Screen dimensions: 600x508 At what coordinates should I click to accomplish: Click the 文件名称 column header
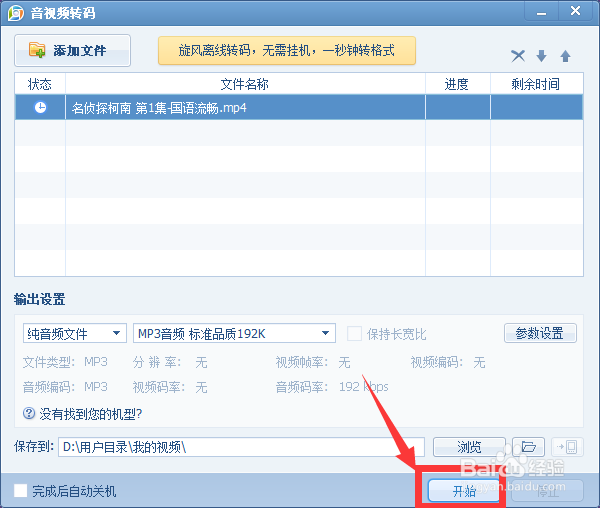(245, 84)
